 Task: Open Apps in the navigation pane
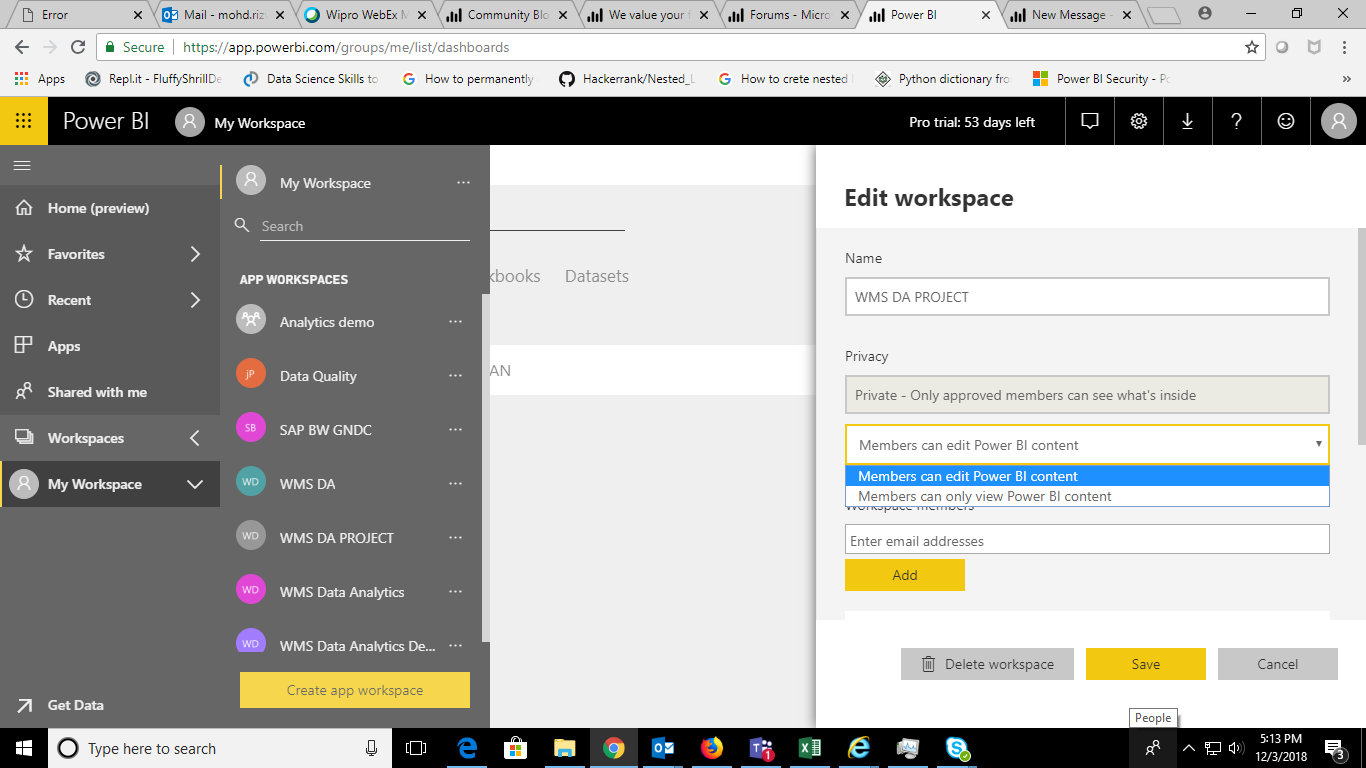(64, 346)
